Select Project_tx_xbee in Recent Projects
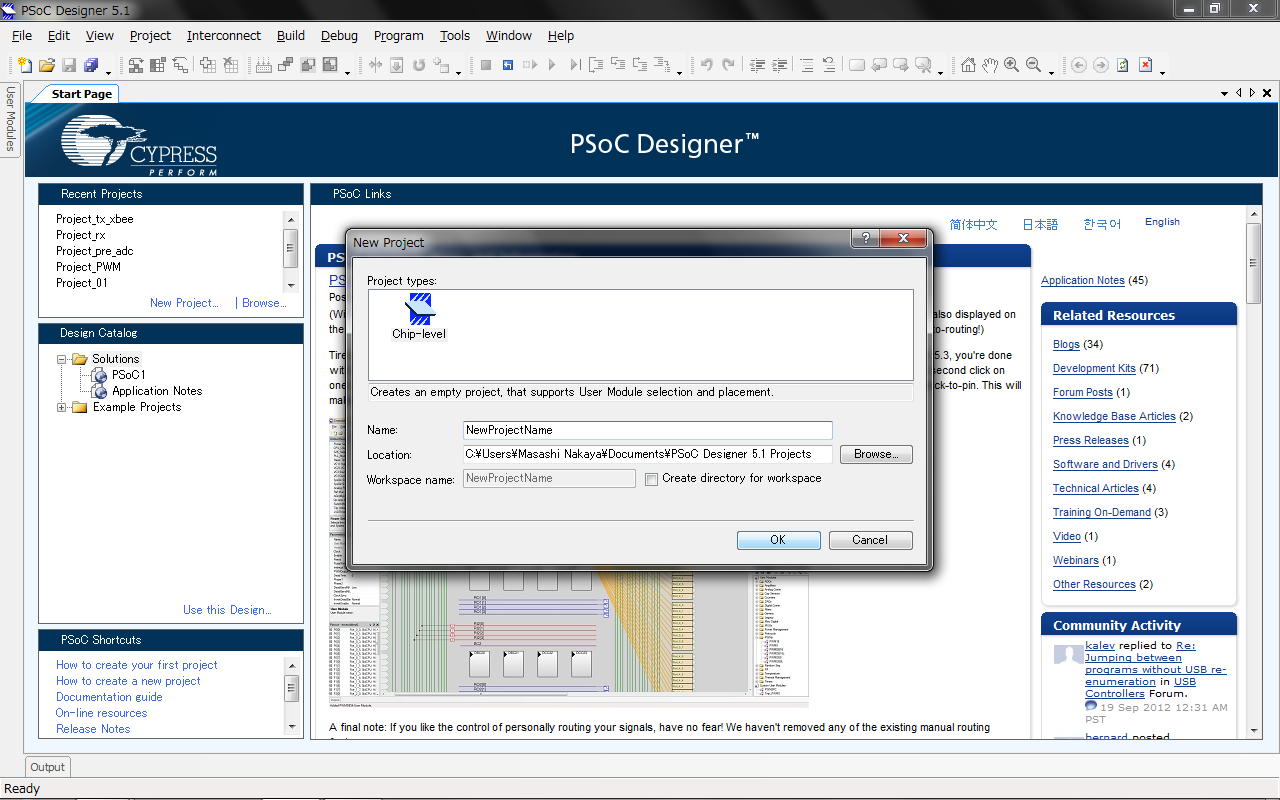Viewport: 1280px width, 800px height. click(x=95, y=219)
